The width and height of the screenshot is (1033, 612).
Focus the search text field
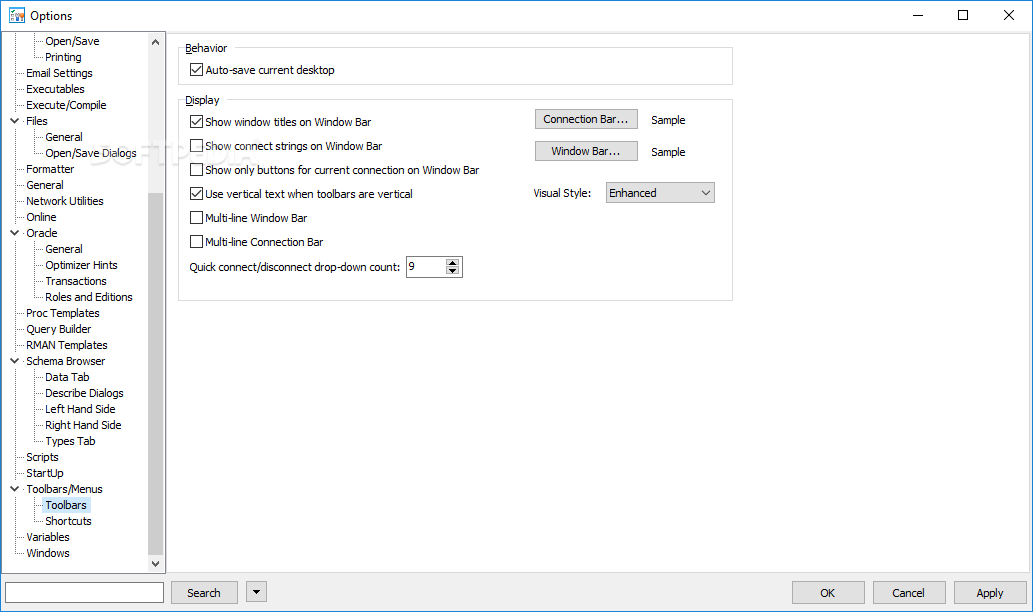point(84,592)
